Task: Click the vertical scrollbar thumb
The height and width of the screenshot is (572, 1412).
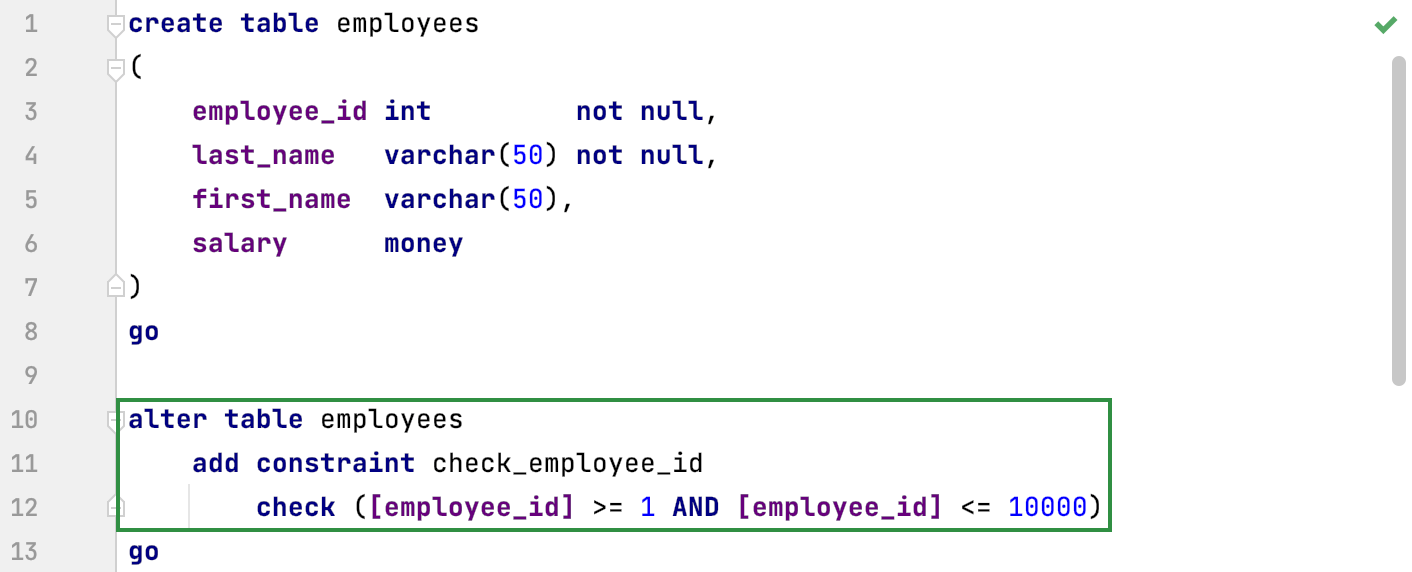Action: point(1399,220)
